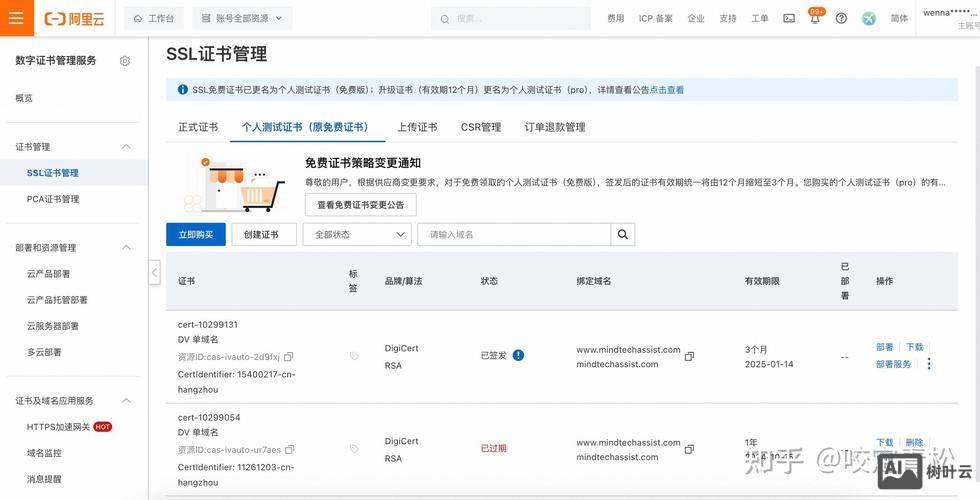This screenshot has width=980, height=500.
Task: Expand the 账号全部资源 dropdown
Action: pyautogui.click(x=242, y=19)
